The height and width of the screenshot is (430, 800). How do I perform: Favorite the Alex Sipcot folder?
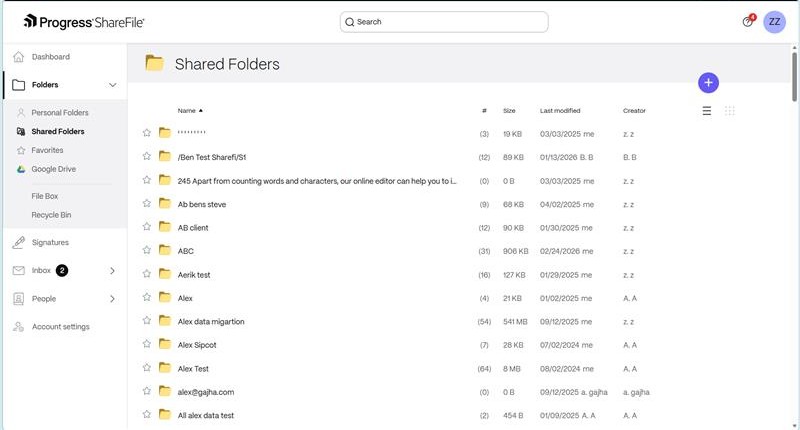pyautogui.click(x=147, y=344)
